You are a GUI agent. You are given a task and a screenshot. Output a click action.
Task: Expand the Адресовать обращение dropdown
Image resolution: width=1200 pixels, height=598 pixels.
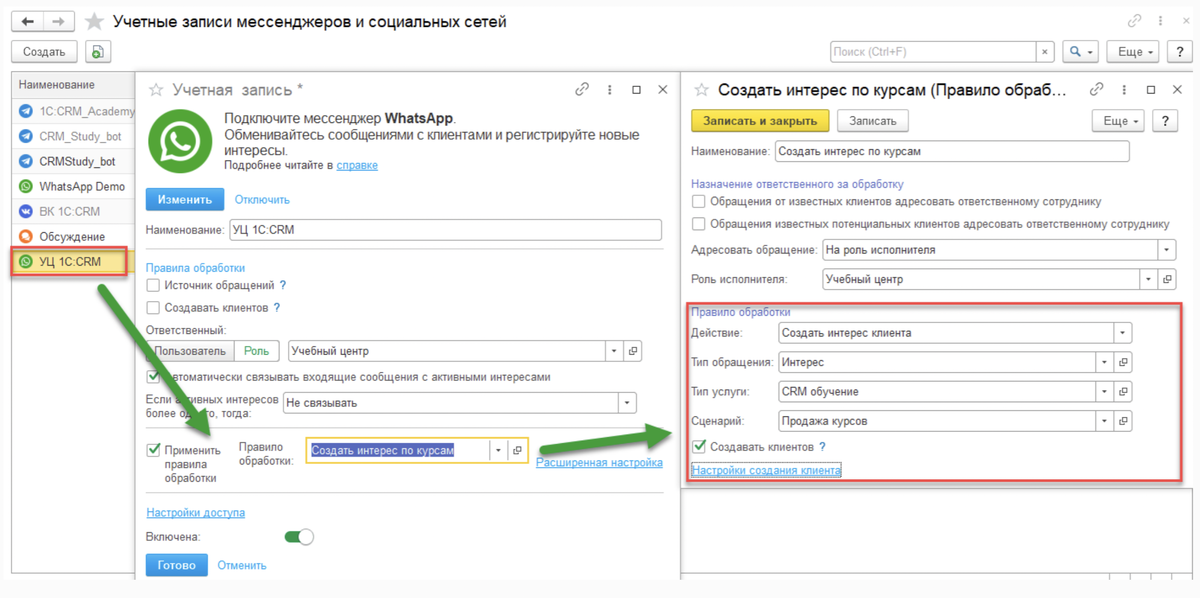click(1167, 250)
